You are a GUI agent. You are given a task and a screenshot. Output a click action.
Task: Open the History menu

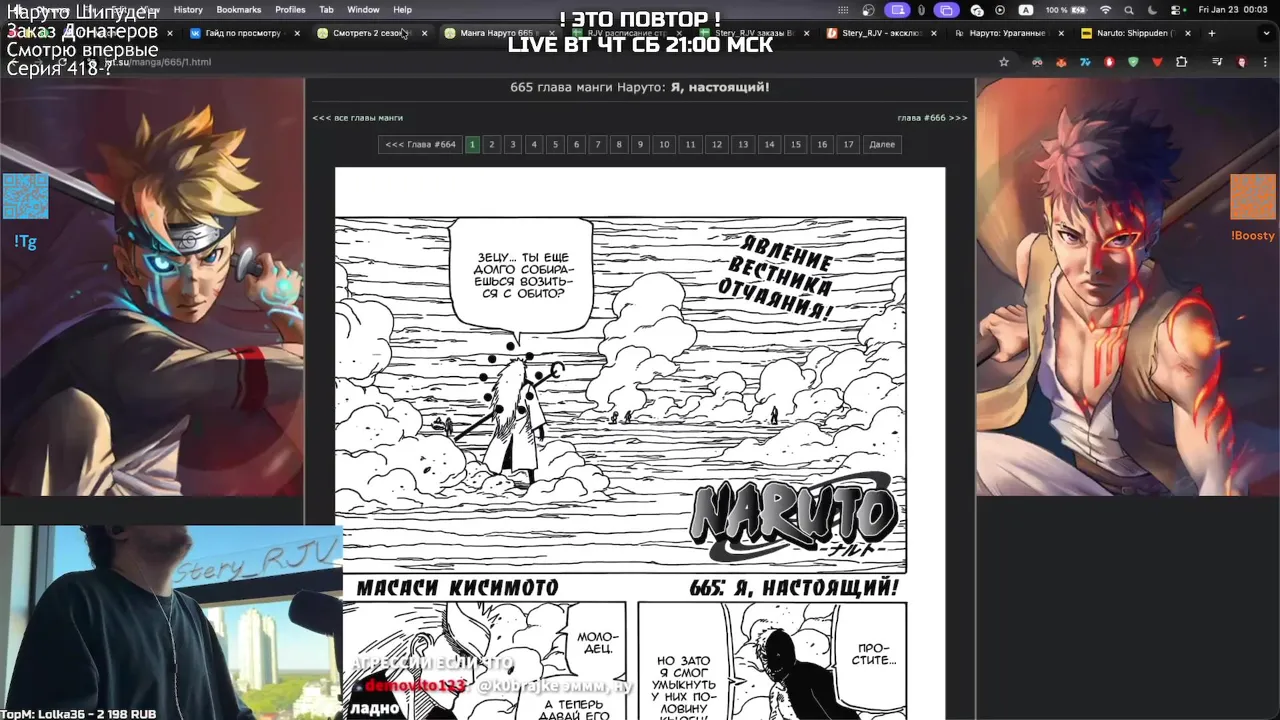[188, 10]
